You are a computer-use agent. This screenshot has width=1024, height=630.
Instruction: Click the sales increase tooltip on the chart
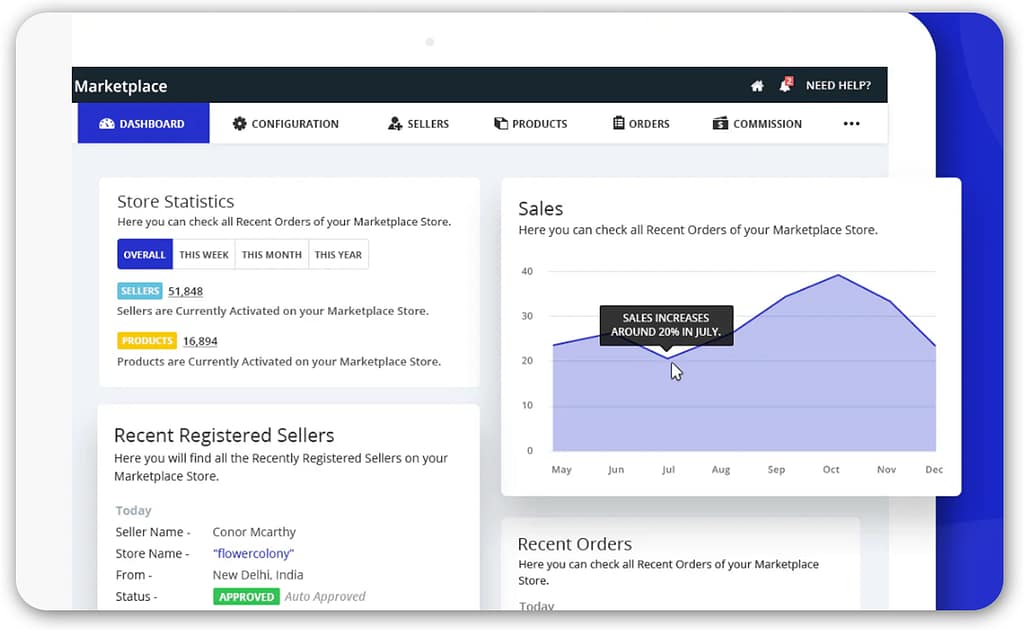666,324
